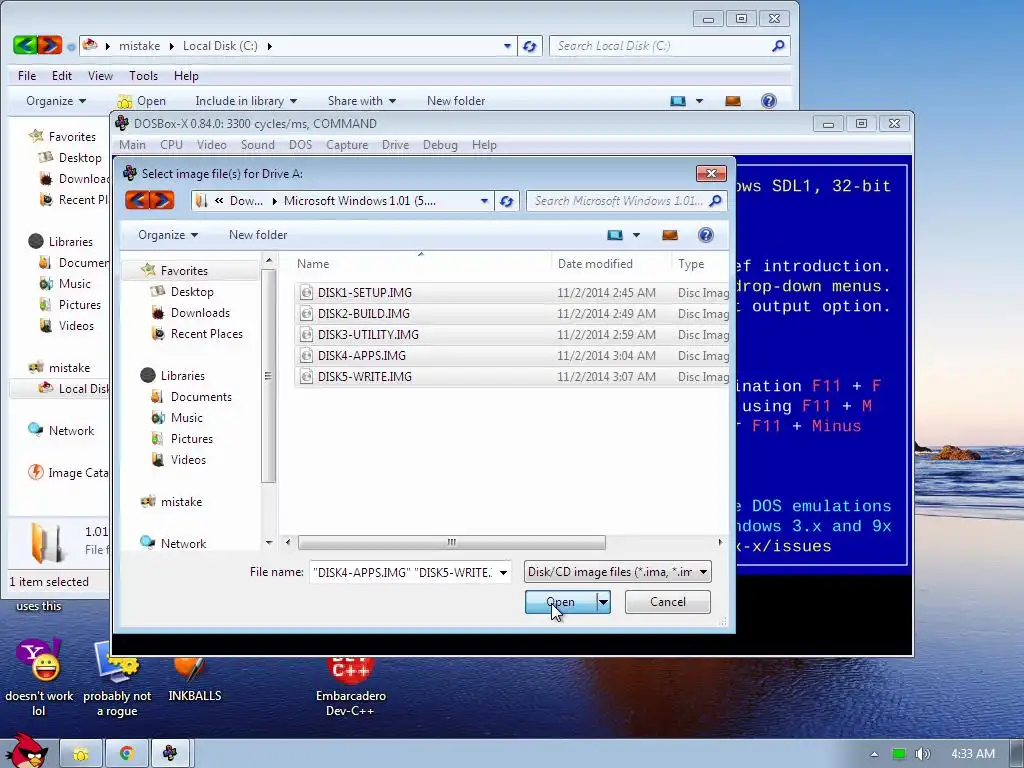This screenshot has height=768, width=1024.
Task: Expand the File name history dropdown arrow
Action: tap(503, 573)
